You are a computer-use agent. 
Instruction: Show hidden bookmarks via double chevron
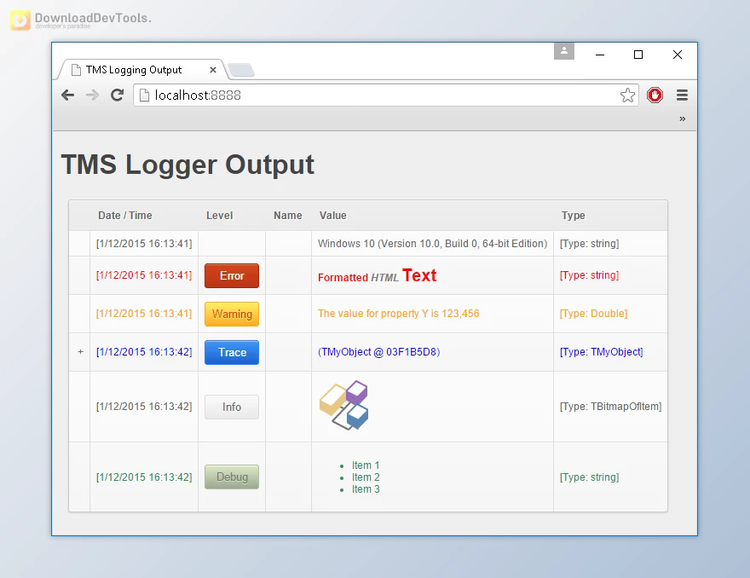pyautogui.click(x=682, y=119)
